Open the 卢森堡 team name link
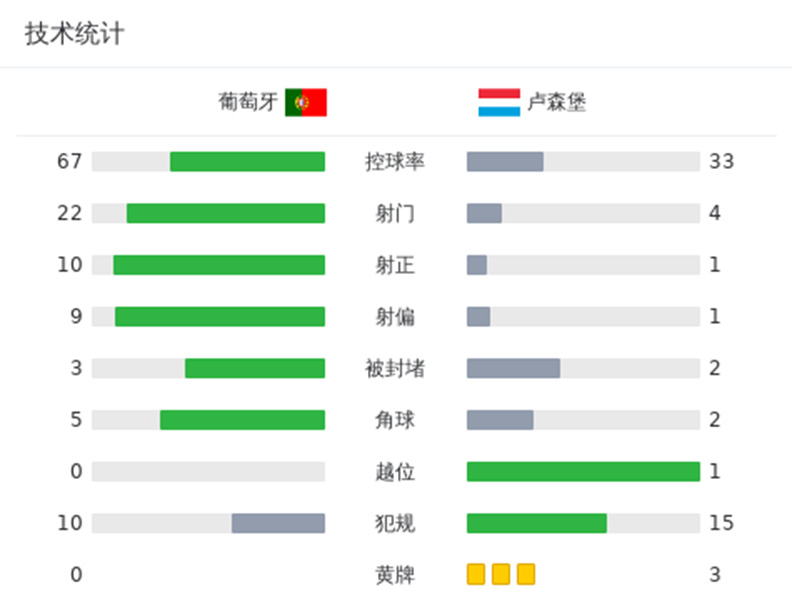 [557, 102]
